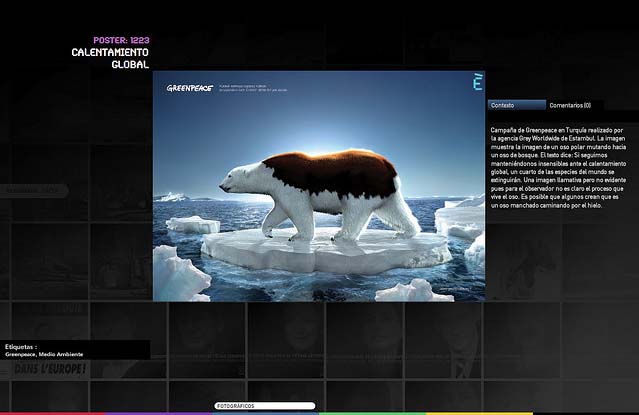The width and height of the screenshot is (639, 415).
Task: Click the "Calentamiento Global" title
Action: click(110, 58)
